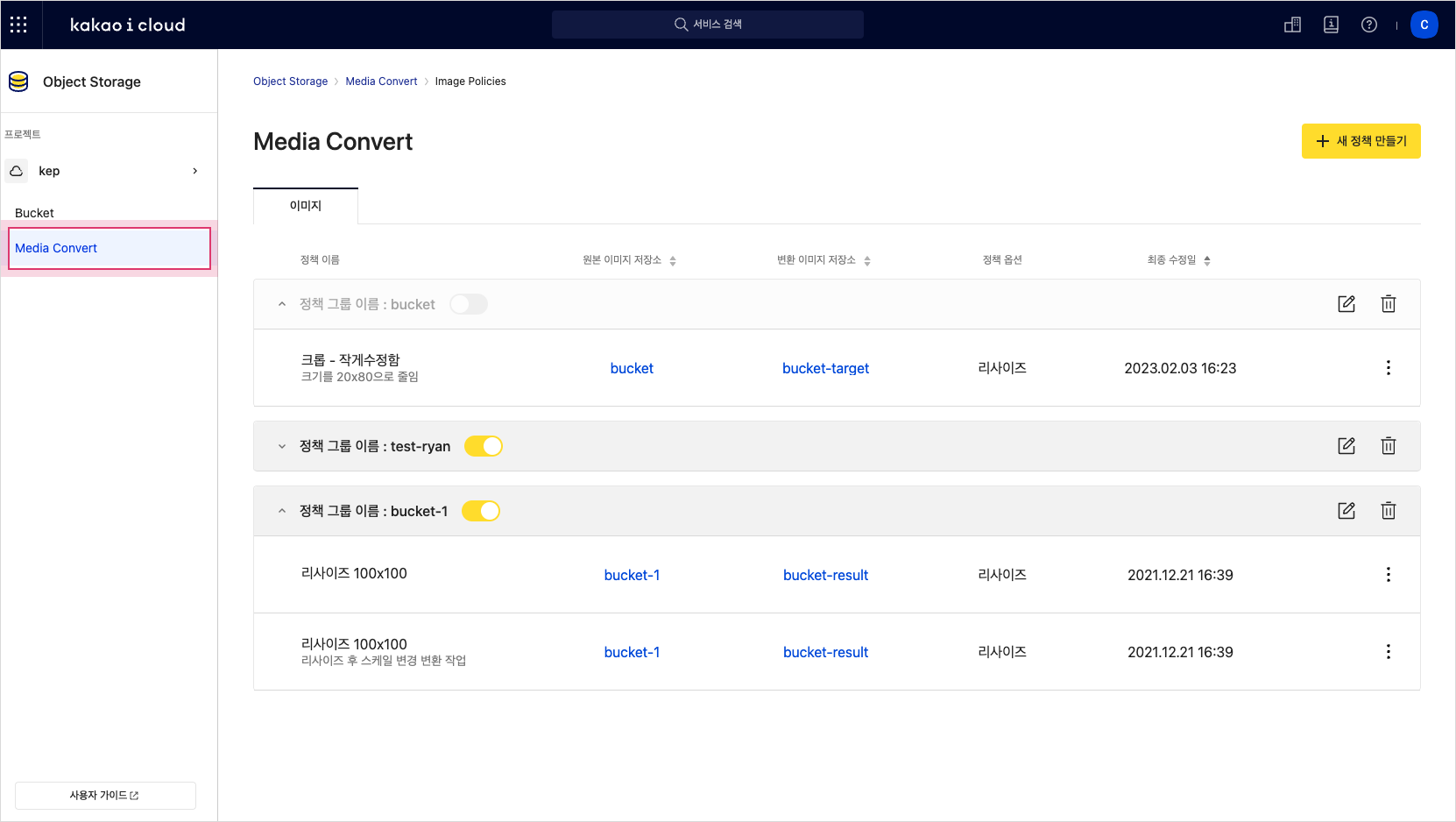Image resolution: width=1456 pixels, height=822 pixels.
Task: Open more options for 크롭 - 작게수정함 policy
Action: click(x=1389, y=368)
